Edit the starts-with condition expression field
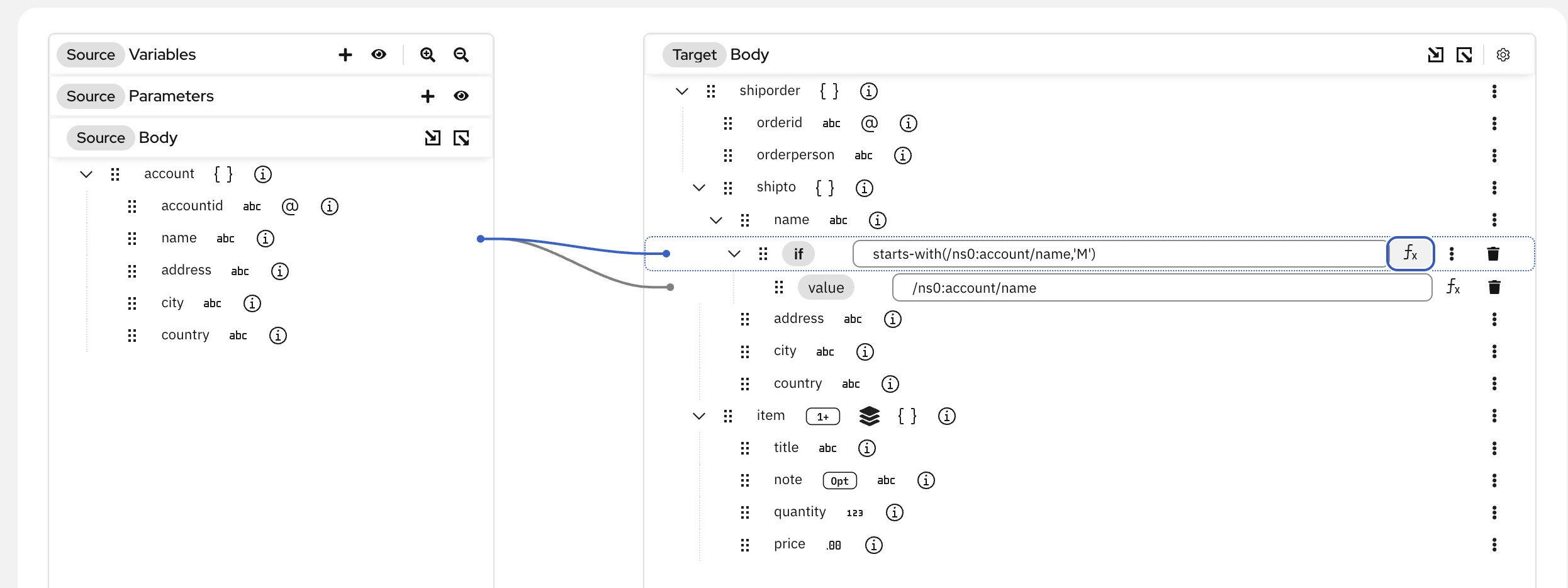 (1120, 254)
